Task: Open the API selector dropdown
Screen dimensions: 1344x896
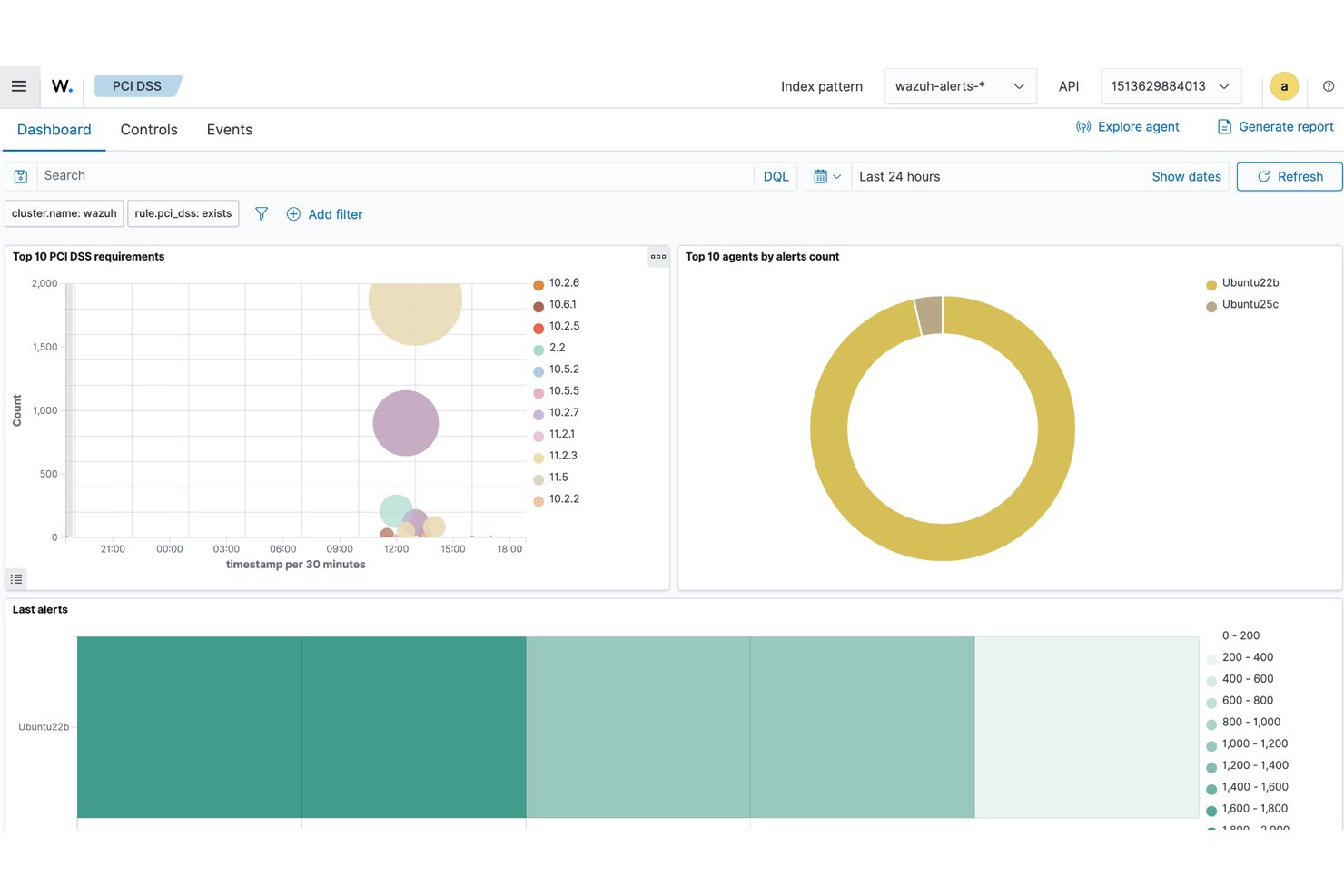Action: 1171,86
